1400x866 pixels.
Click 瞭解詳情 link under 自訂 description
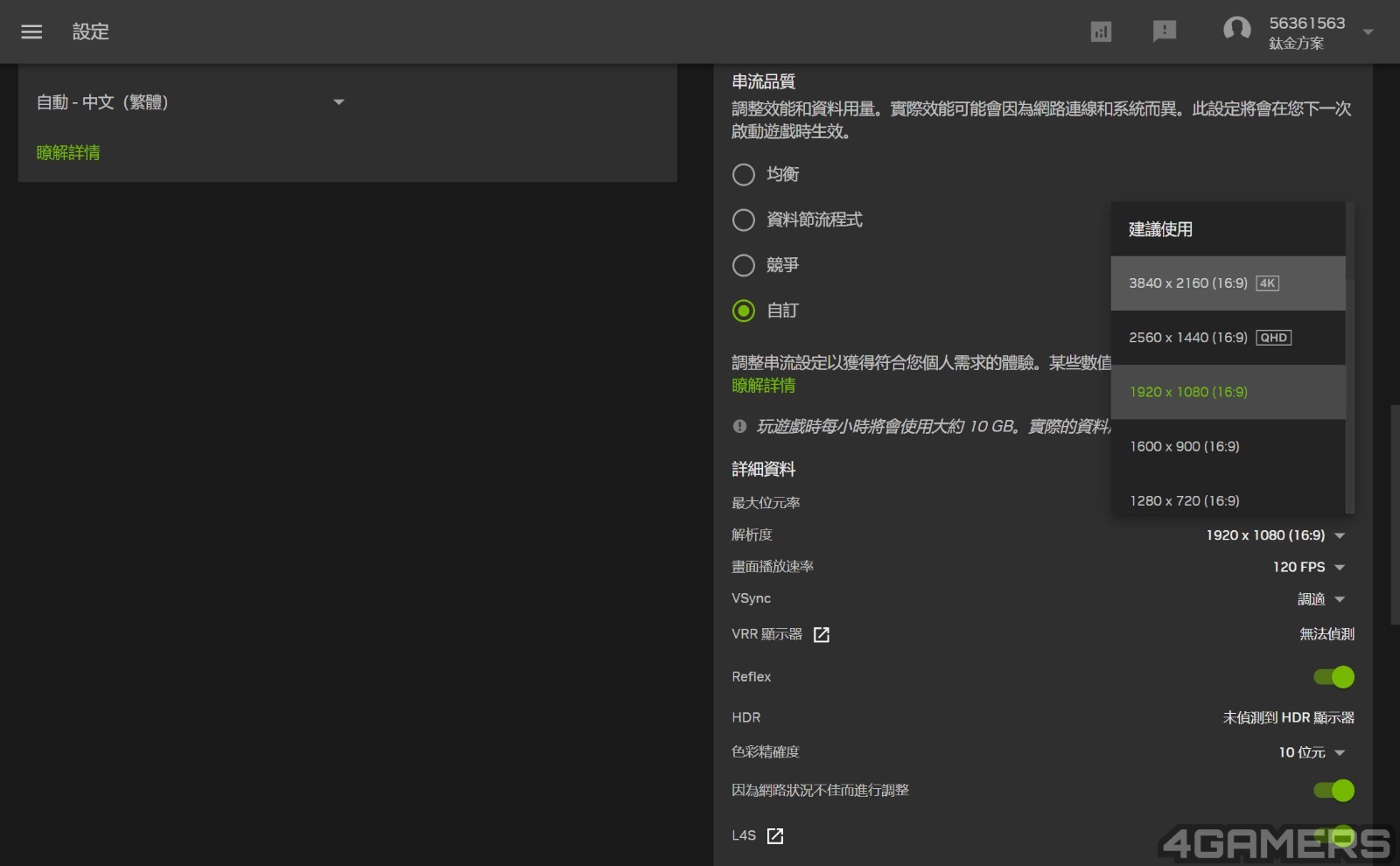[x=764, y=386]
